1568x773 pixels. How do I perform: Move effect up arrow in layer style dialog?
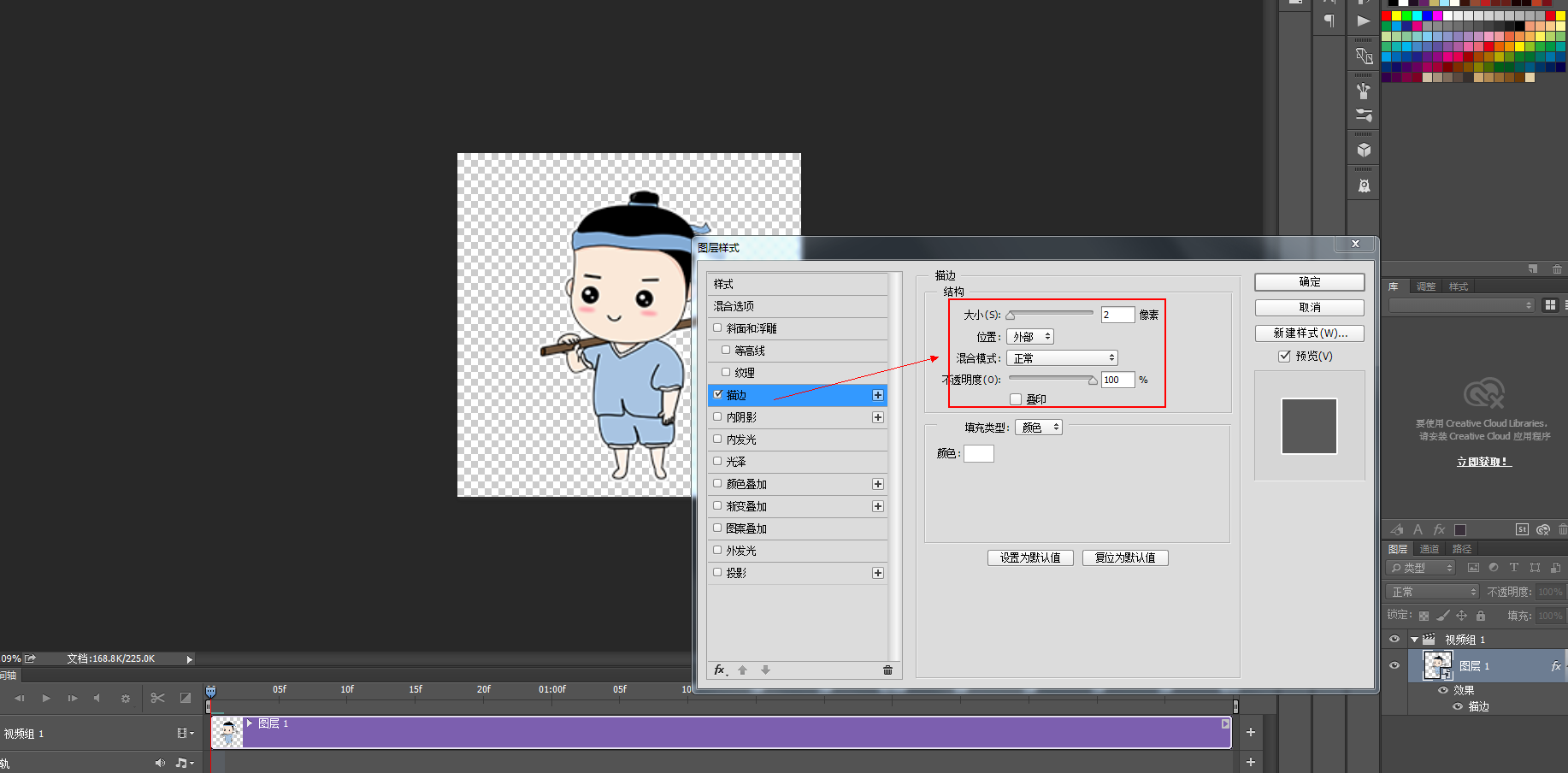(742, 670)
